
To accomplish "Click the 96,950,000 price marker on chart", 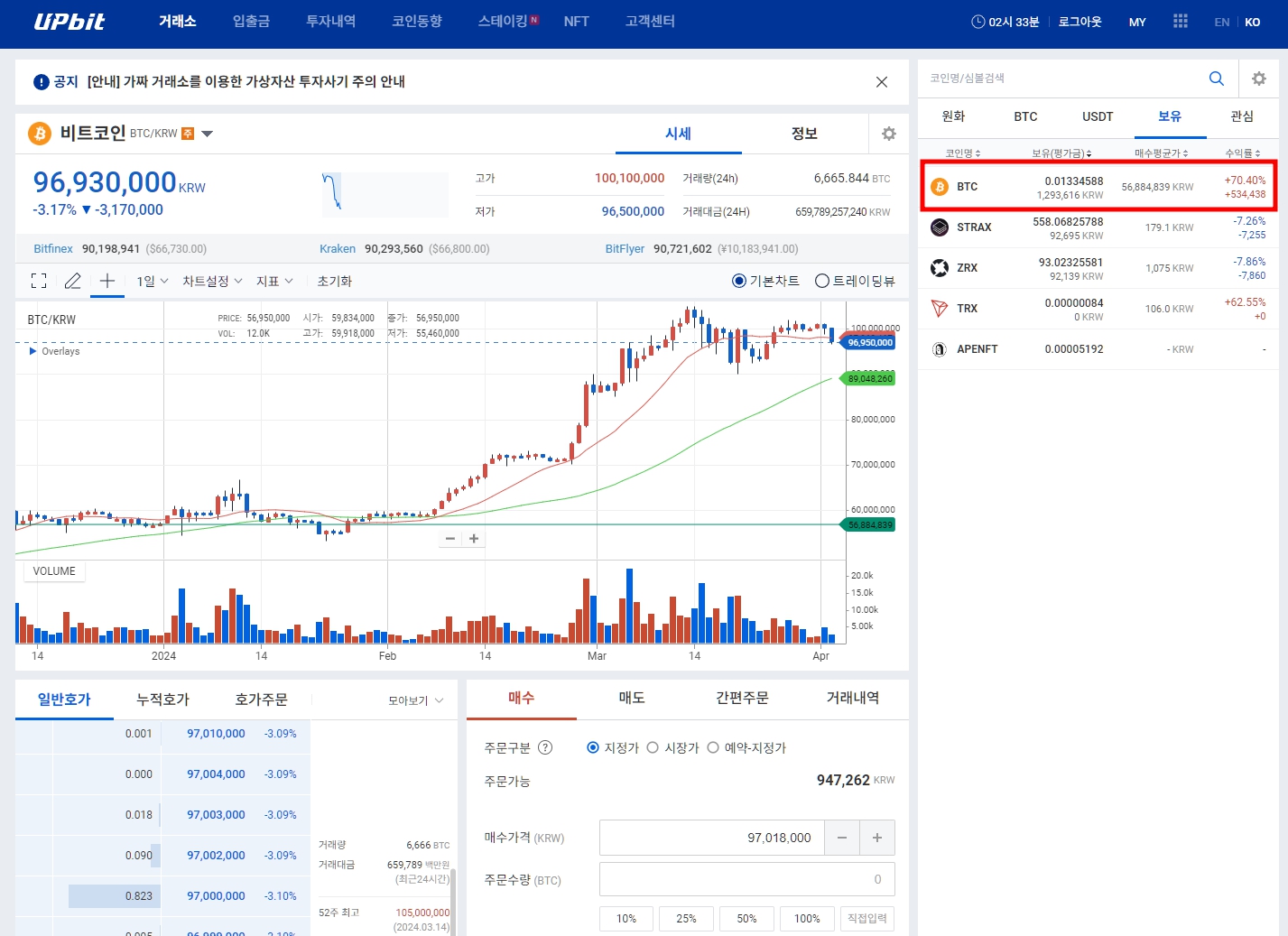I will (x=869, y=343).
